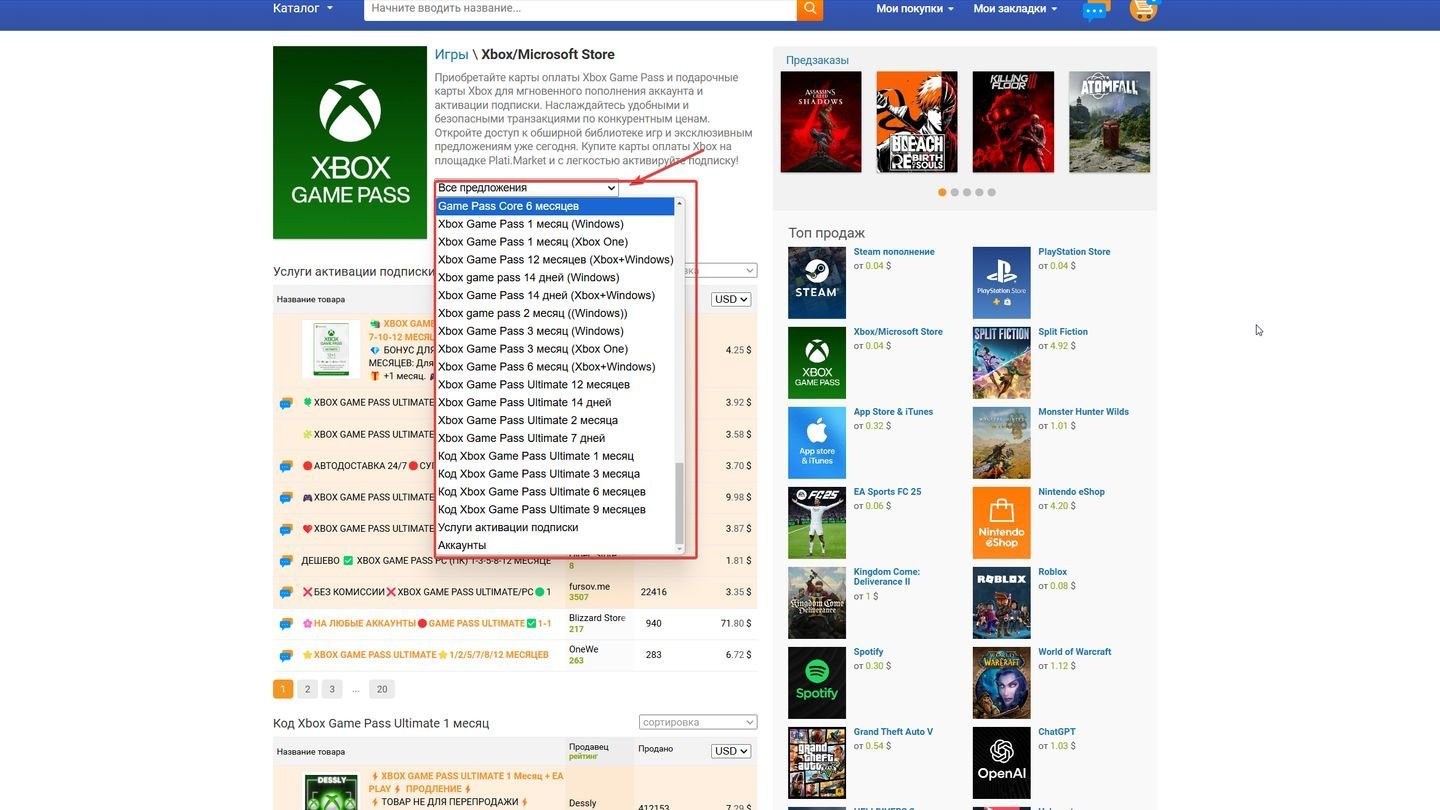Click the orange search magnifier button

[x=810, y=8]
